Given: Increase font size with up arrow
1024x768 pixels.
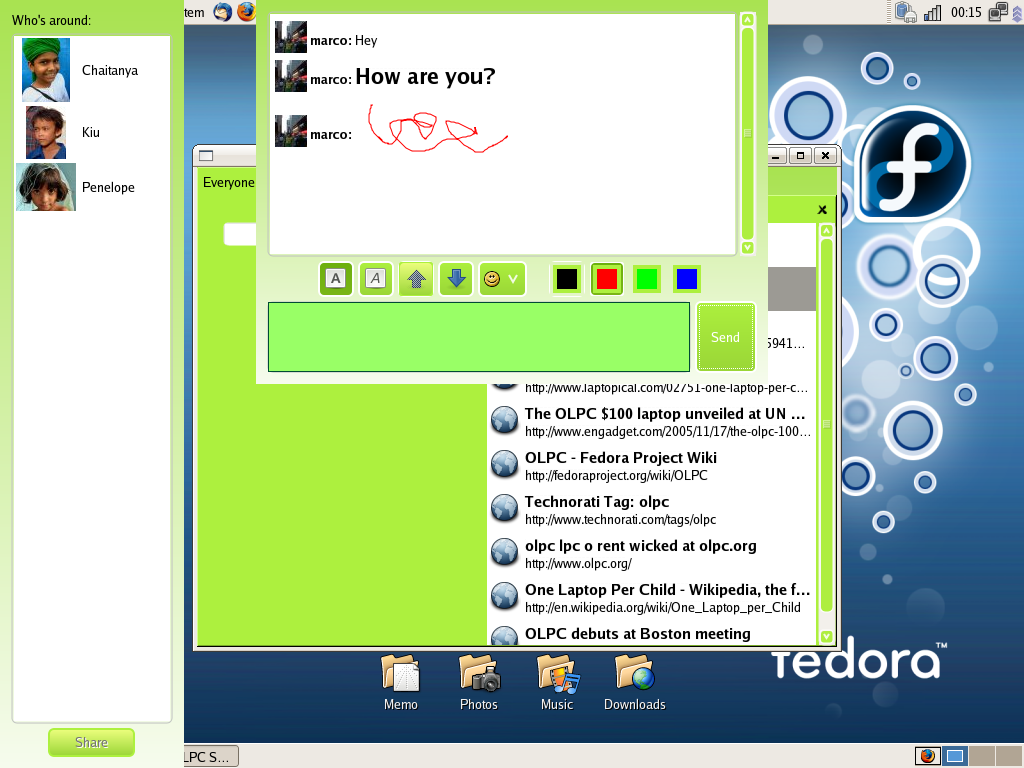Looking at the screenshot, I should pyautogui.click(x=416, y=278).
